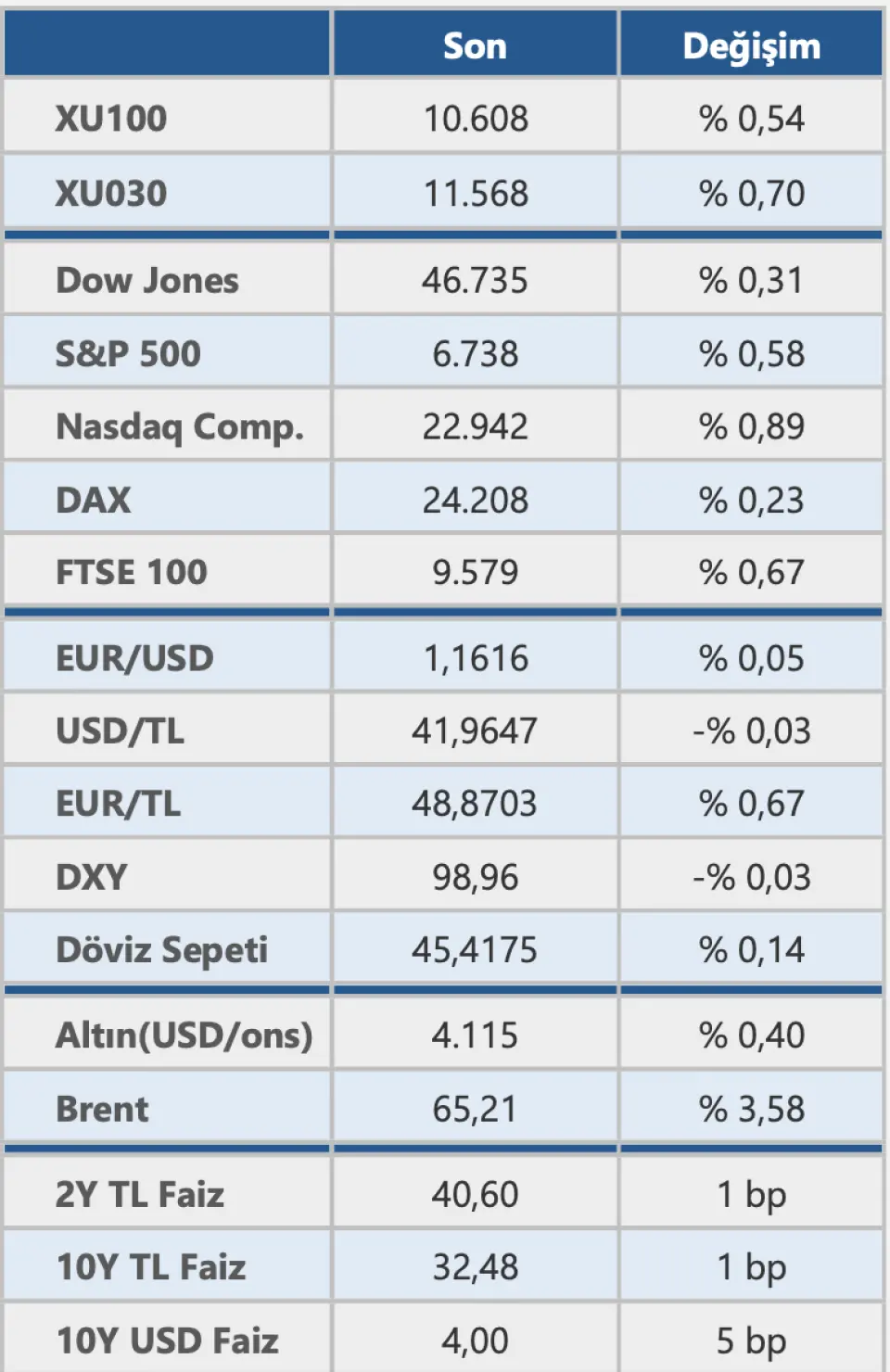Select the Altın(USD/ons) price 4.115
This screenshot has width=890, height=1372.
pyautogui.click(x=475, y=1035)
